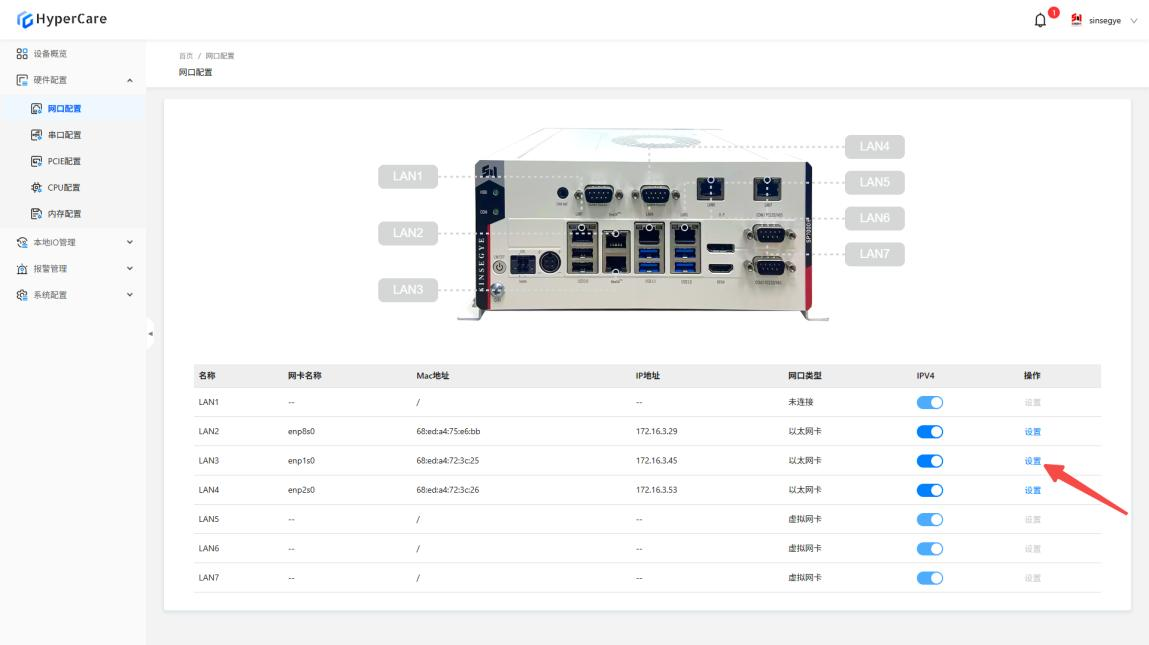Open the notification bell icon
Image resolution: width=1149 pixels, height=645 pixels.
tap(1040, 21)
